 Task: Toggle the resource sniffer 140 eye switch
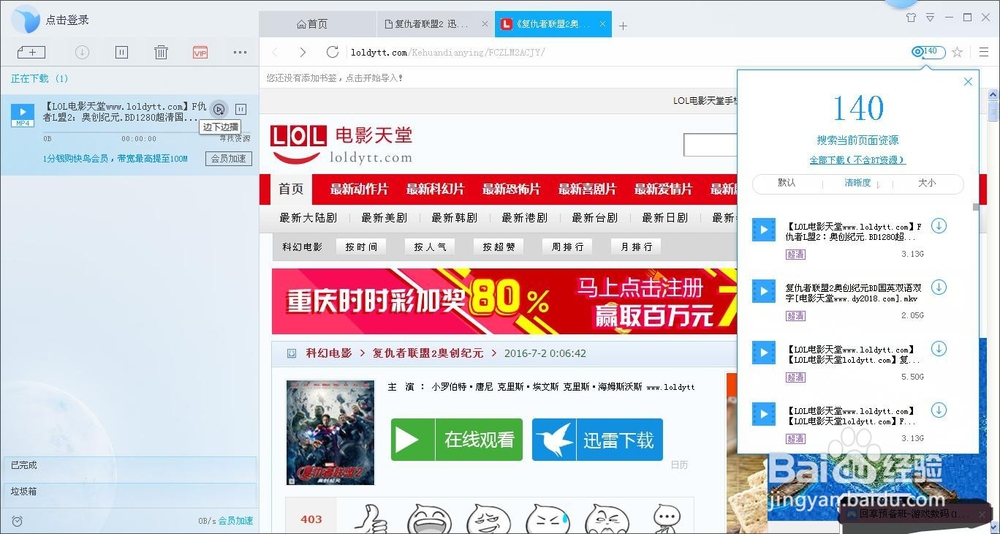click(x=928, y=52)
